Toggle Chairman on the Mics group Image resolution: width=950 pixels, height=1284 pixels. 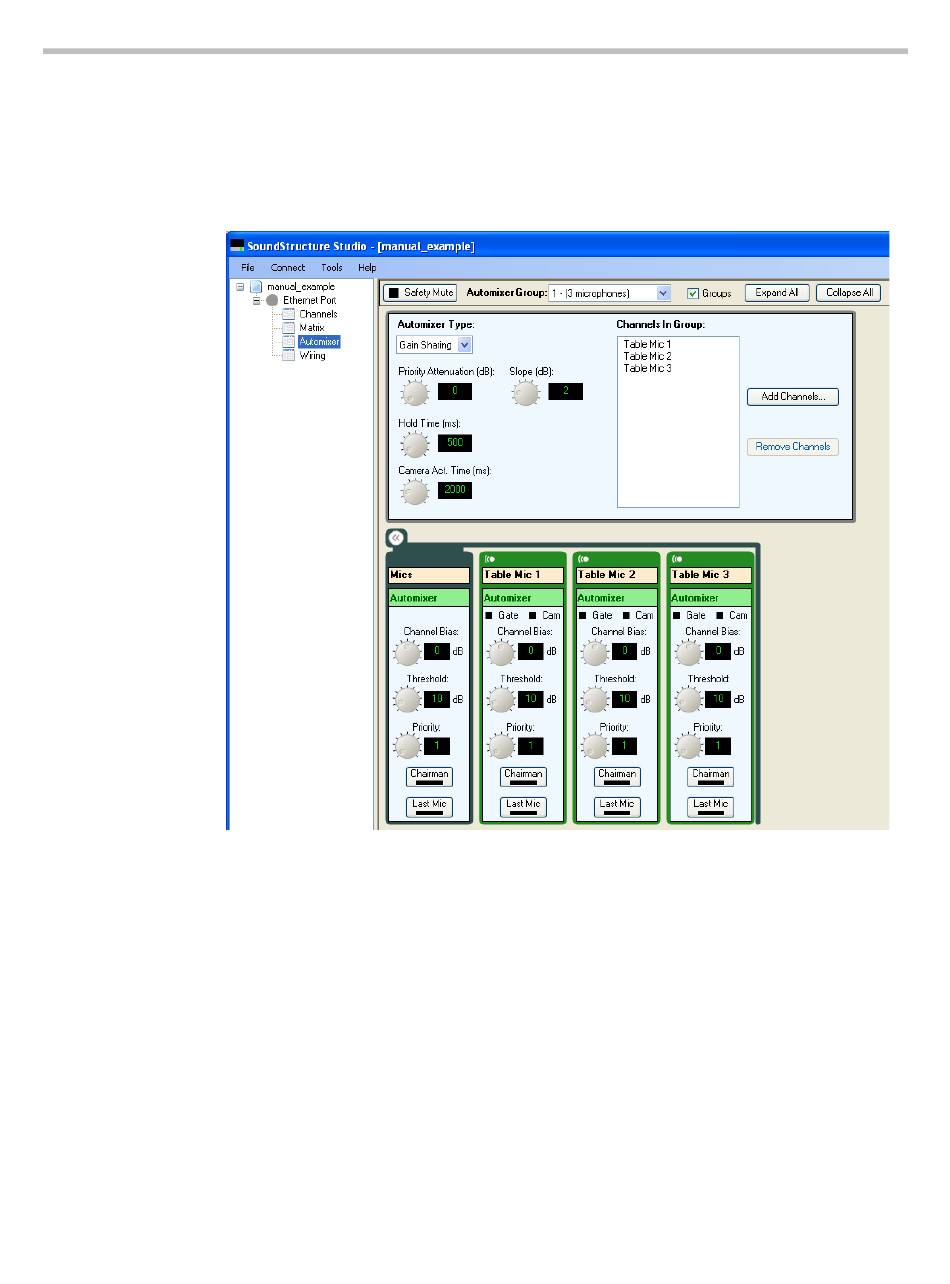point(429,777)
